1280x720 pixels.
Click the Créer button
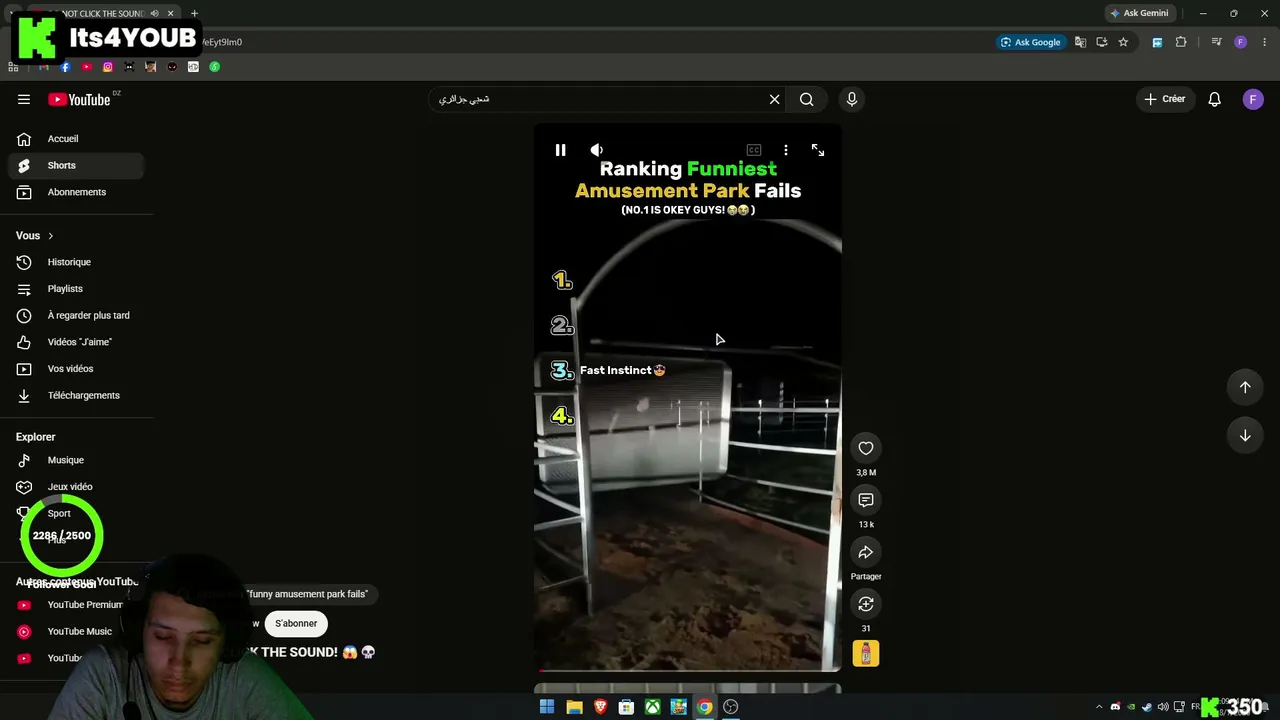(x=1165, y=99)
